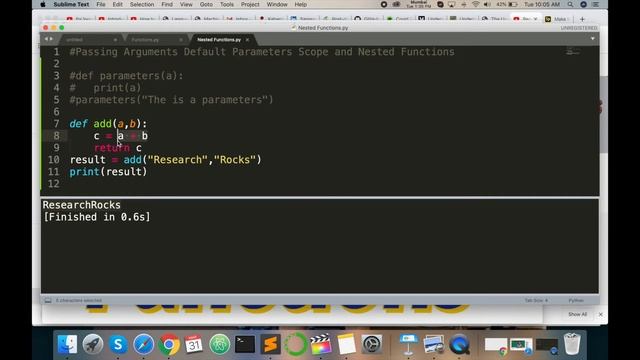Open Atom editor icon in dock
Screen dimensions: 640x360
(x=220, y=344)
